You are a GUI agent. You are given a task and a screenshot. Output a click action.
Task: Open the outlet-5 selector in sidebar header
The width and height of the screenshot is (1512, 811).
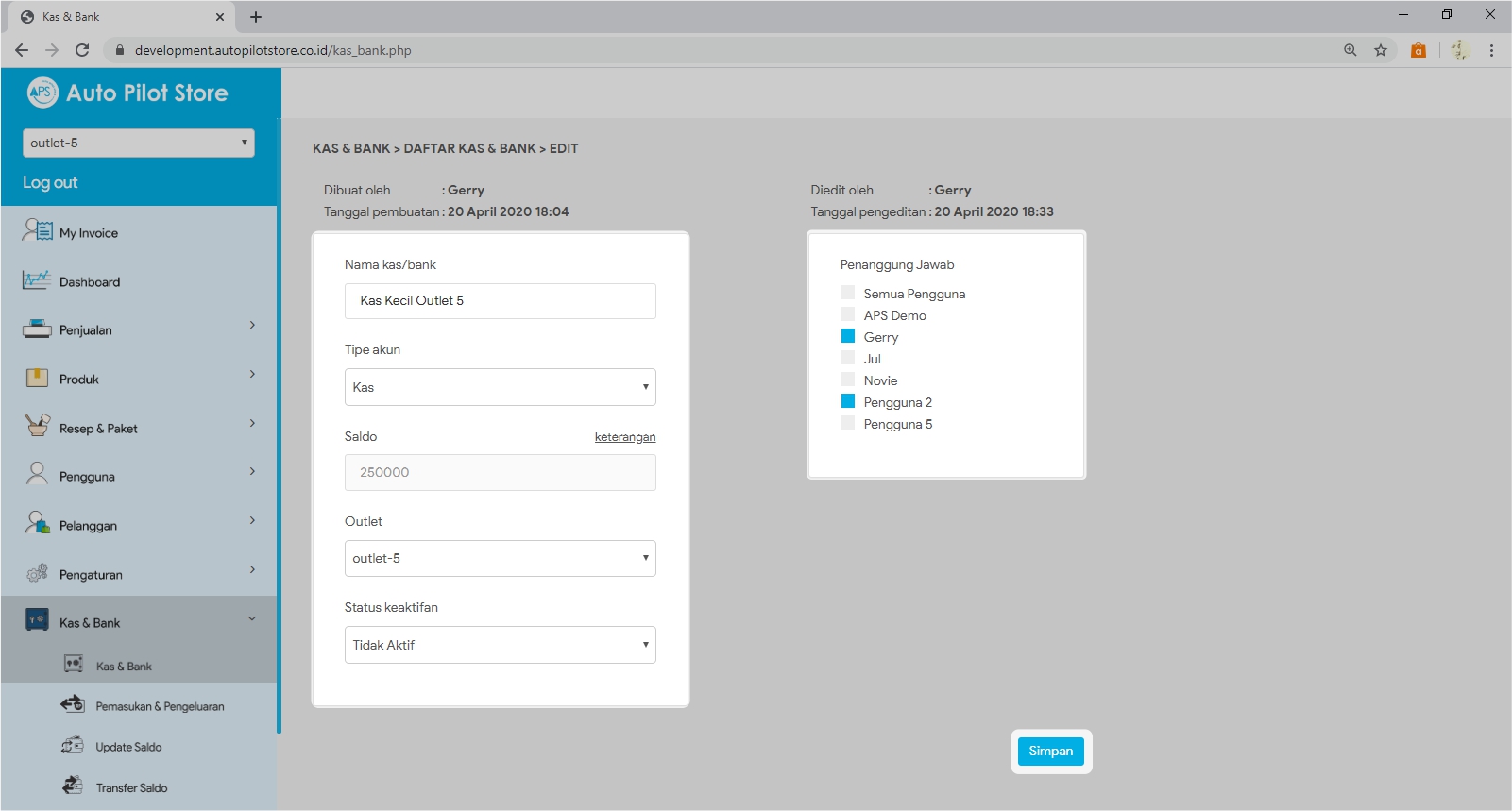point(138,143)
